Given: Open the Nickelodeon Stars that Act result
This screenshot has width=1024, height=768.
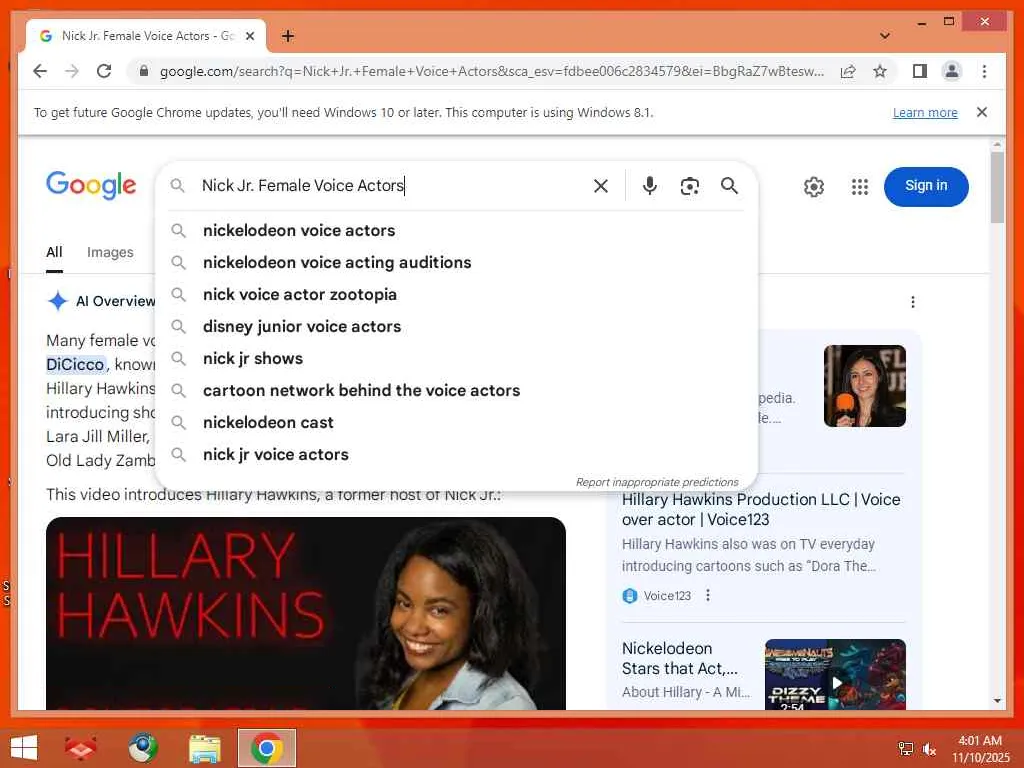Looking at the screenshot, I should point(680,658).
